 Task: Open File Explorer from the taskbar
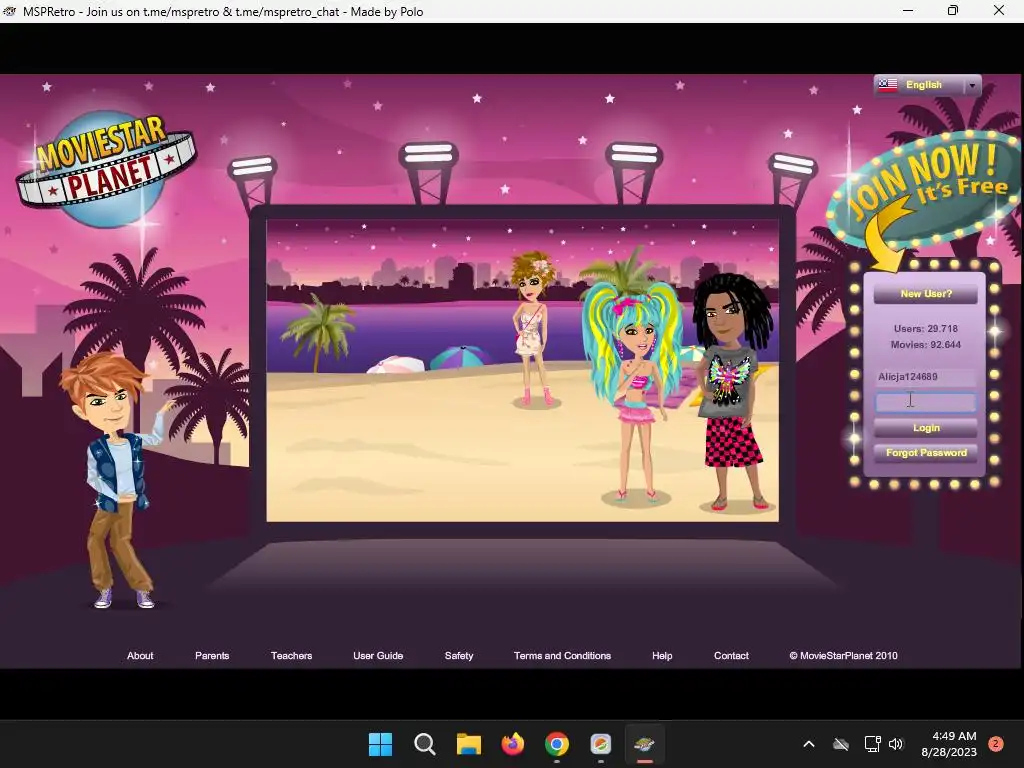click(468, 744)
